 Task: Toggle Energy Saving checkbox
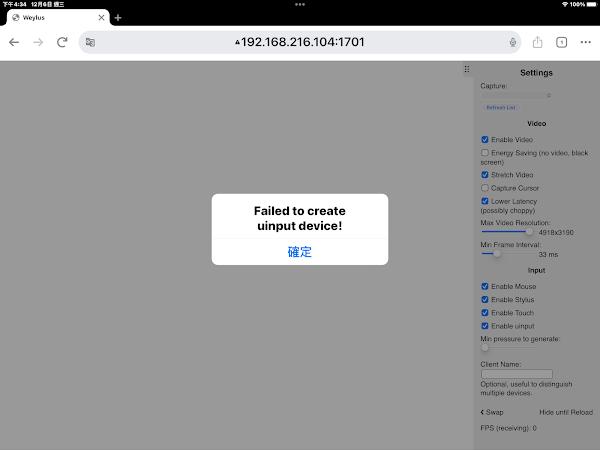click(x=485, y=153)
